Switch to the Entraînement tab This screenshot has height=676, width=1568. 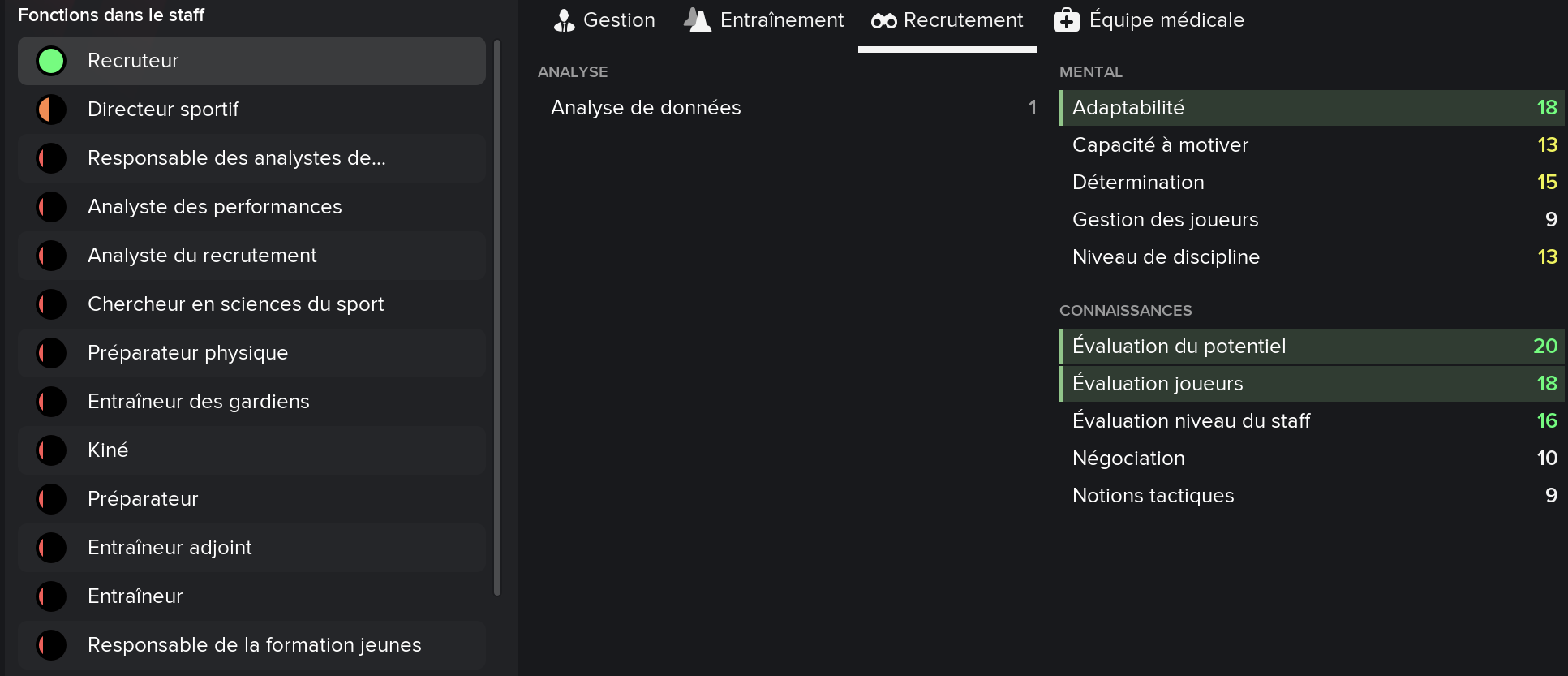coord(763,20)
